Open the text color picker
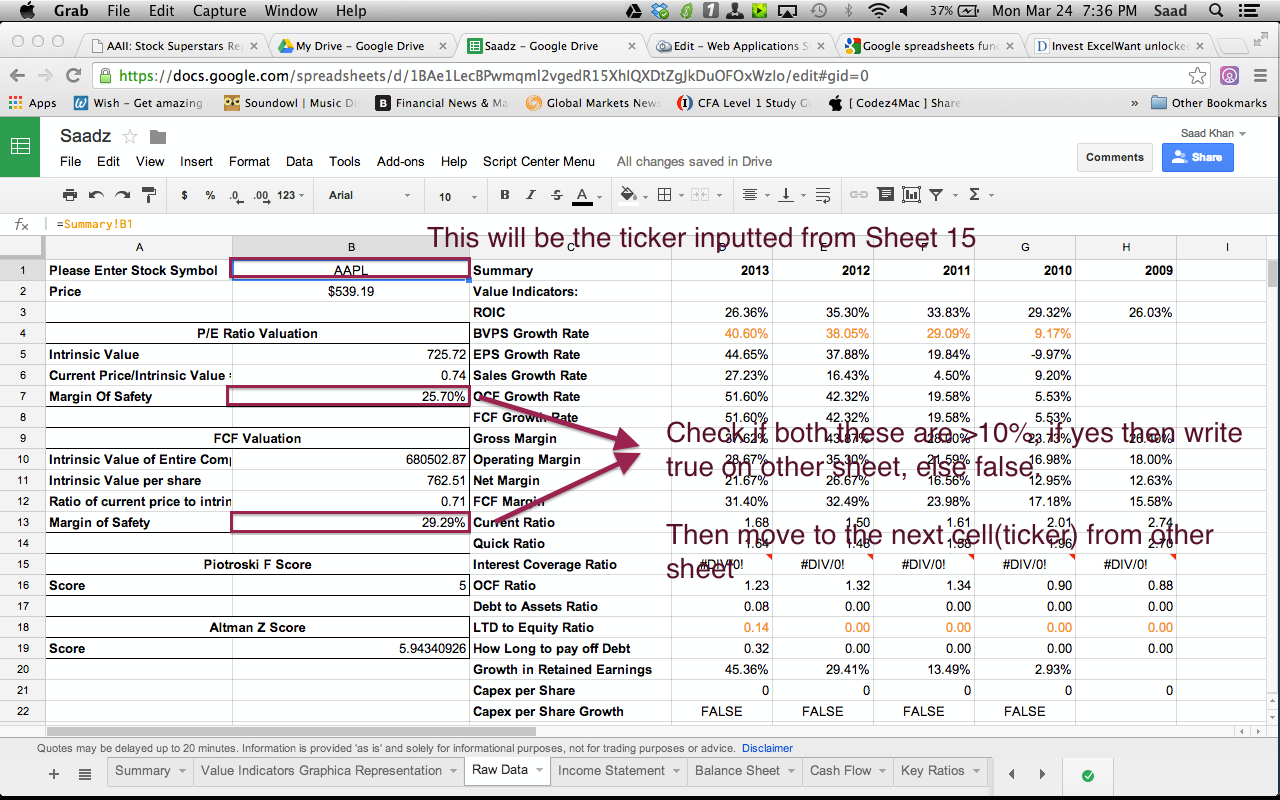The height and width of the screenshot is (800, 1280). click(582, 194)
